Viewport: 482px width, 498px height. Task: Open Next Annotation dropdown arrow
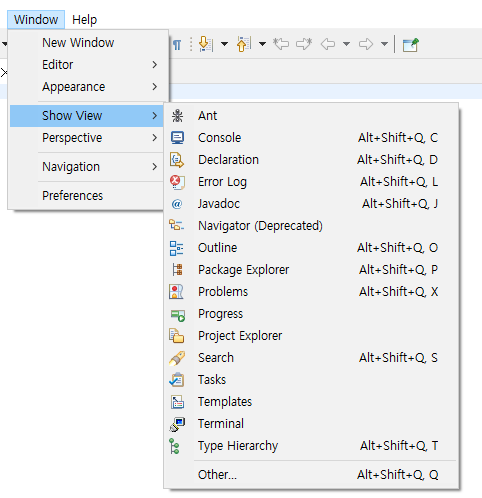[224, 44]
